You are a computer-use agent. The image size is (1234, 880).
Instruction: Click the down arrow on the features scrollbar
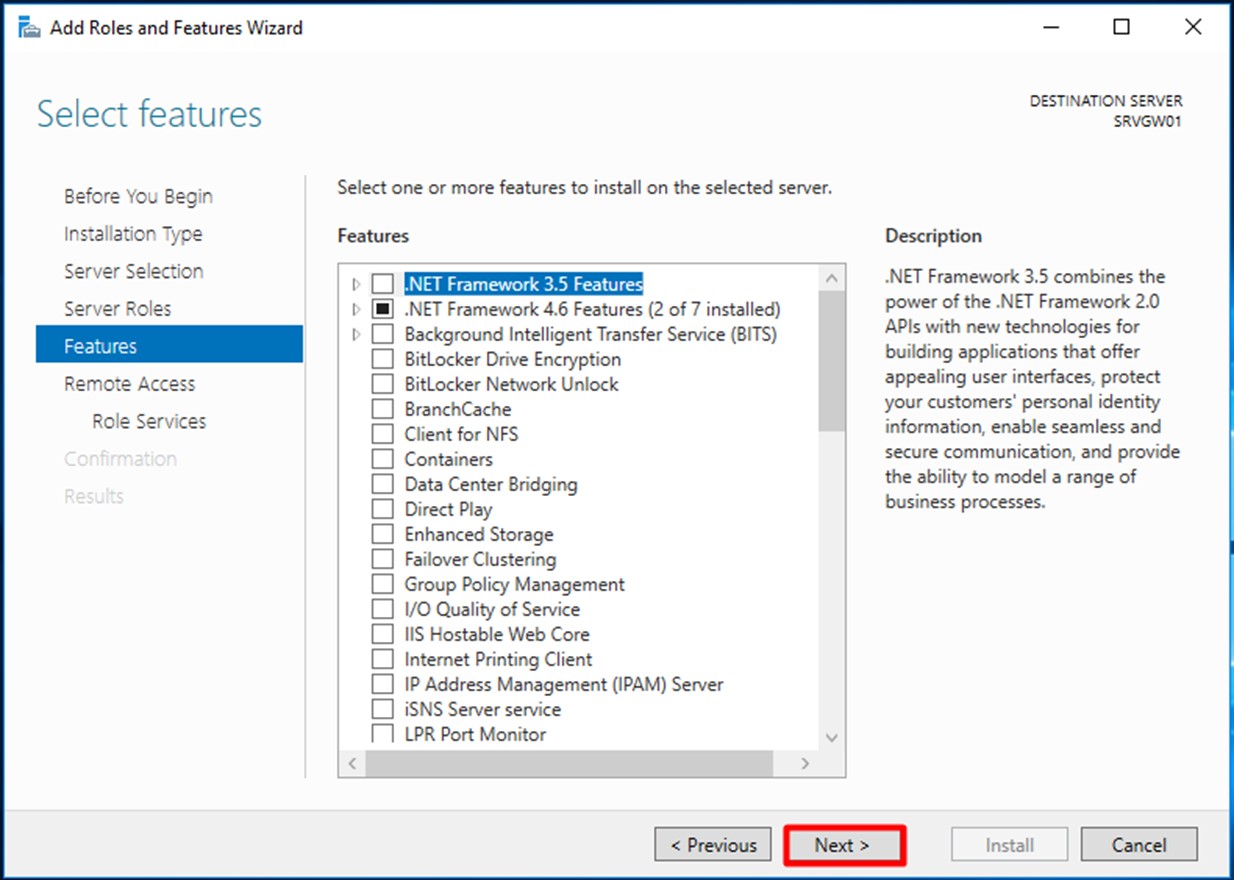(831, 737)
